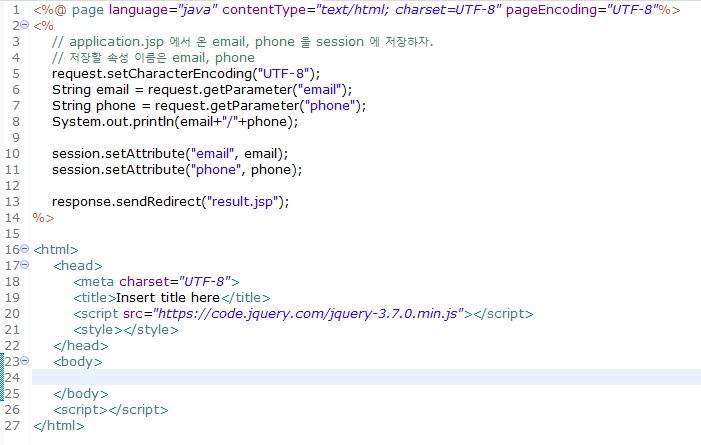Click the closing head tag on line 22
Screen dimensions: 701x445
[x=81, y=346]
